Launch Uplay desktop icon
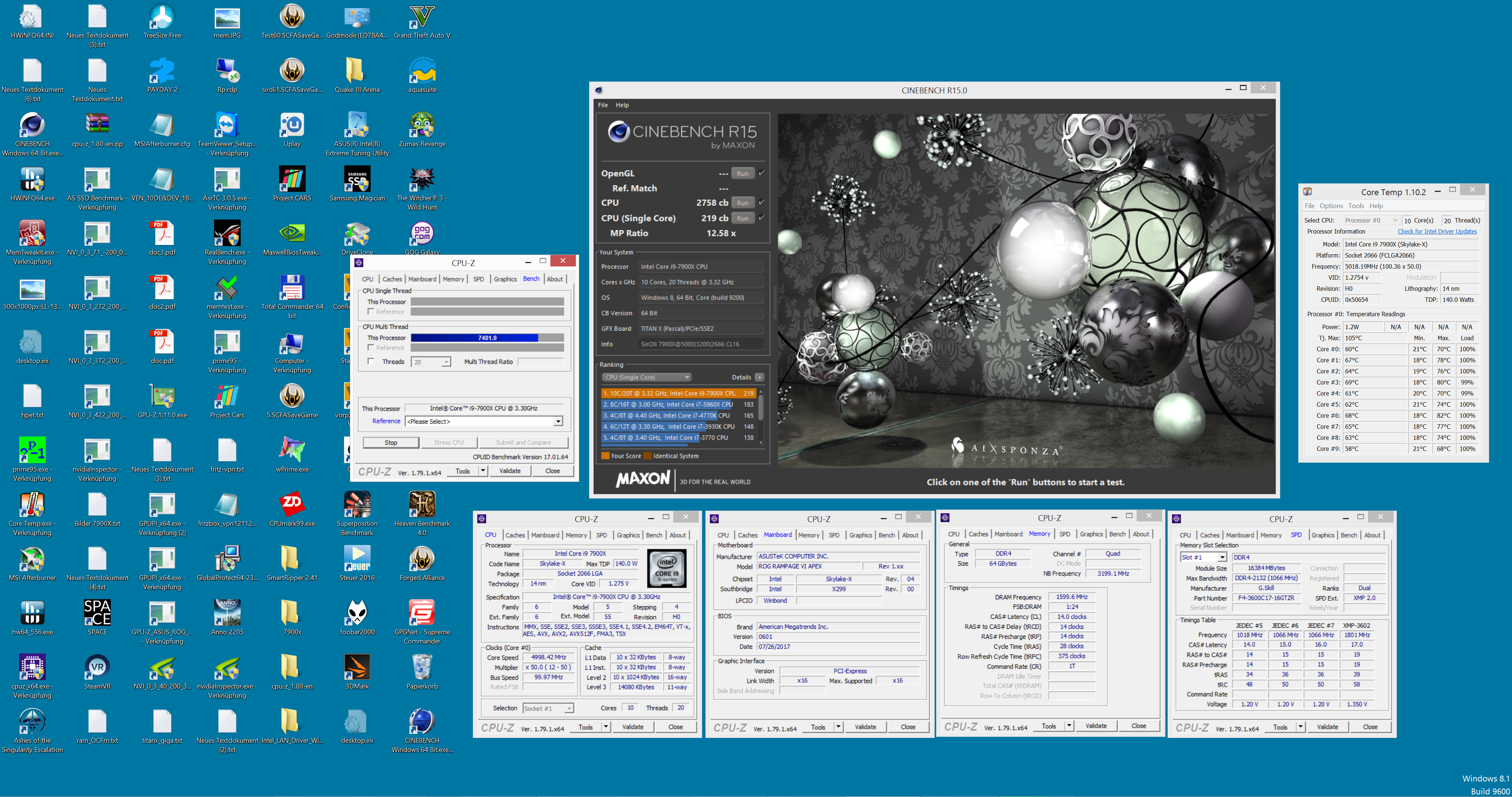Screen dimensions: 1512x797 click(292, 130)
